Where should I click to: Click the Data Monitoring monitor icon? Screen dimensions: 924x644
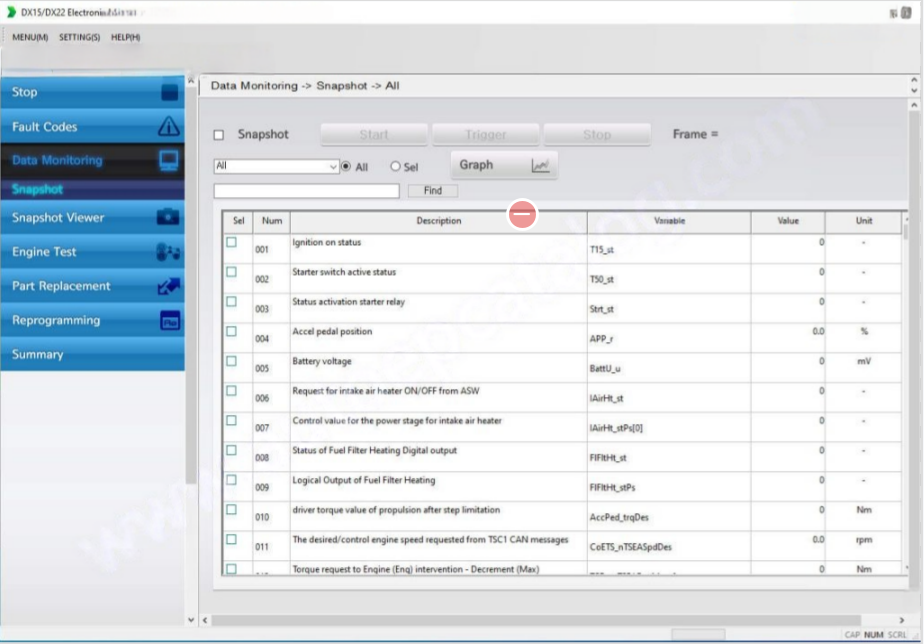click(169, 160)
